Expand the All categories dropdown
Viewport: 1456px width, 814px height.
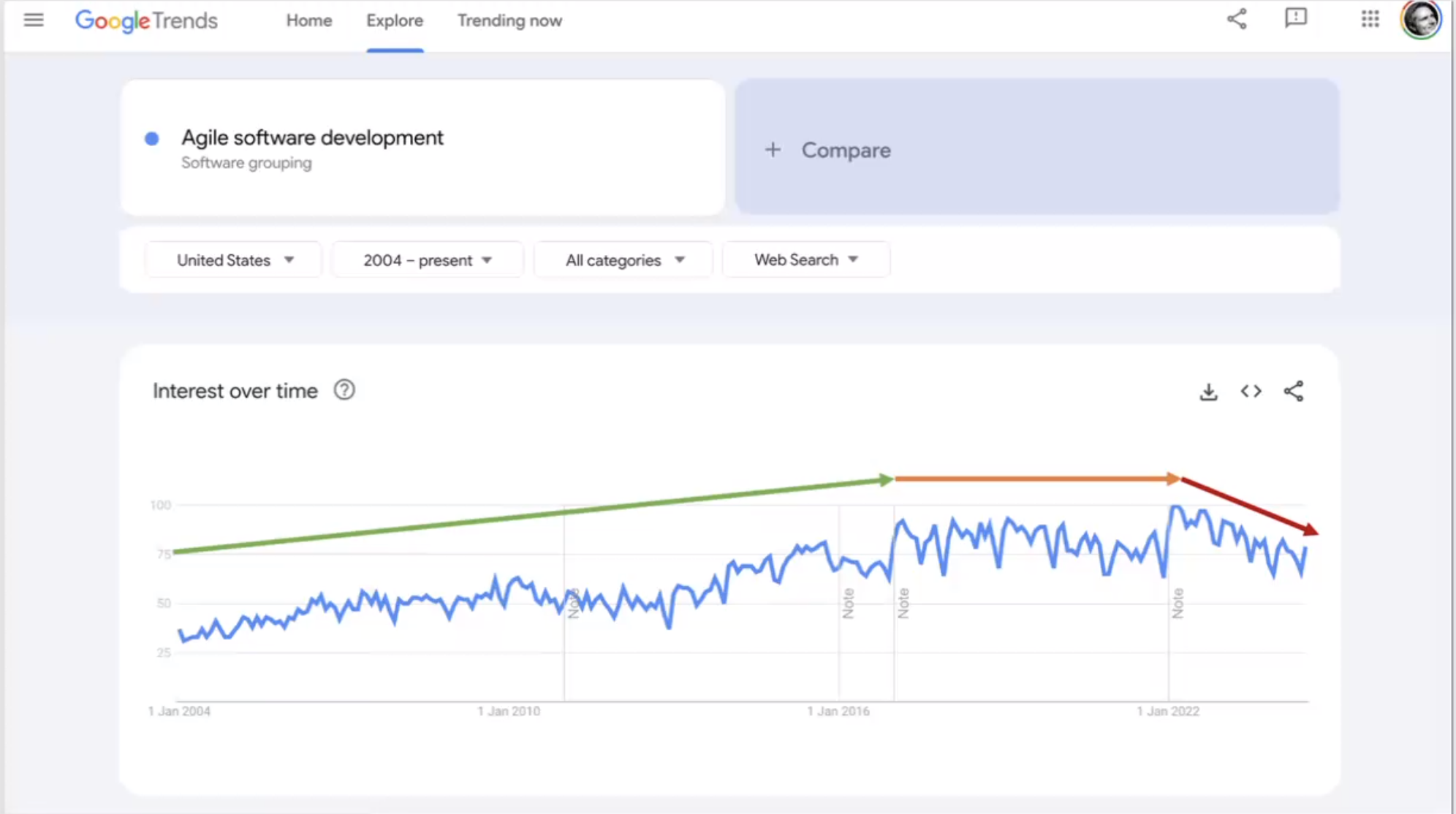pos(623,260)
